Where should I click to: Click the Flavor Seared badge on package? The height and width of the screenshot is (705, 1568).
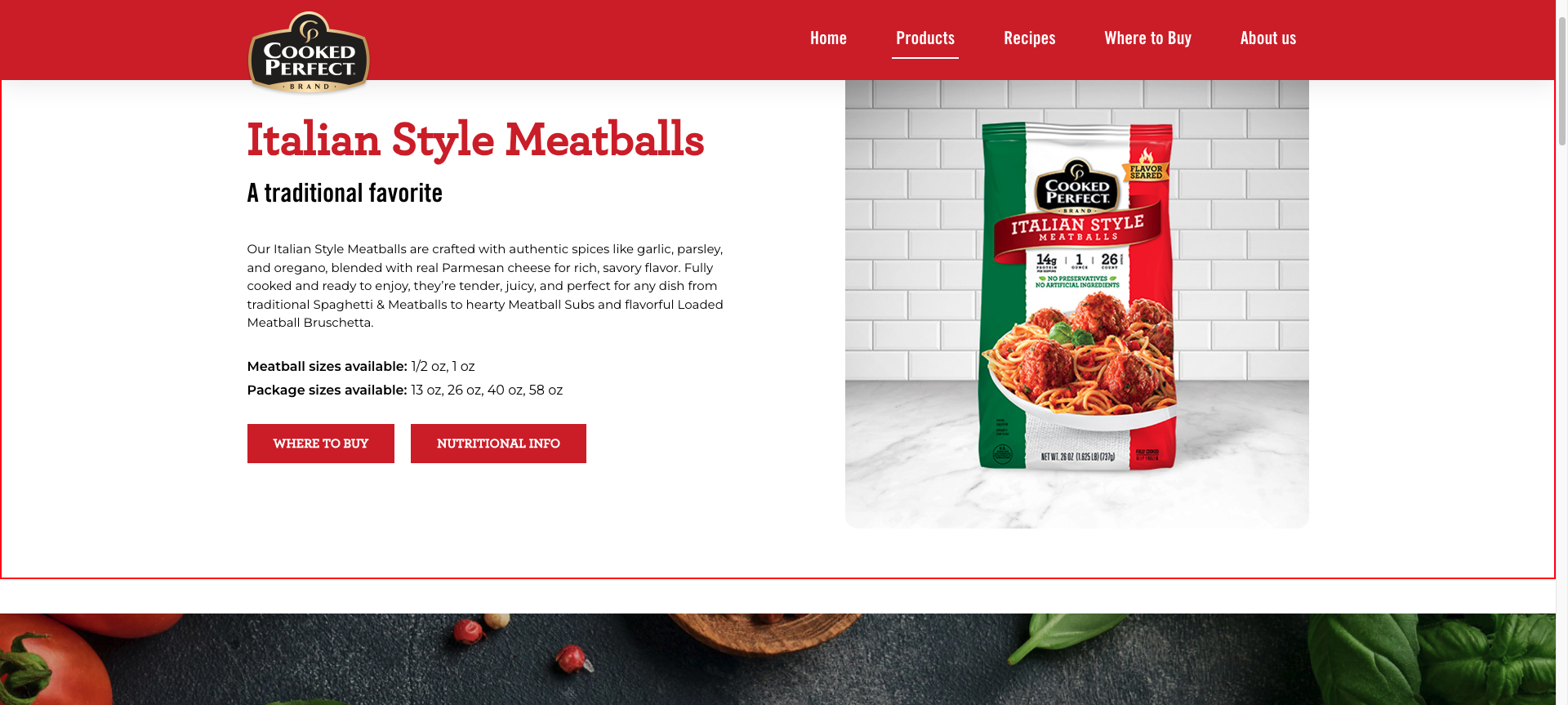point(1146,167)
